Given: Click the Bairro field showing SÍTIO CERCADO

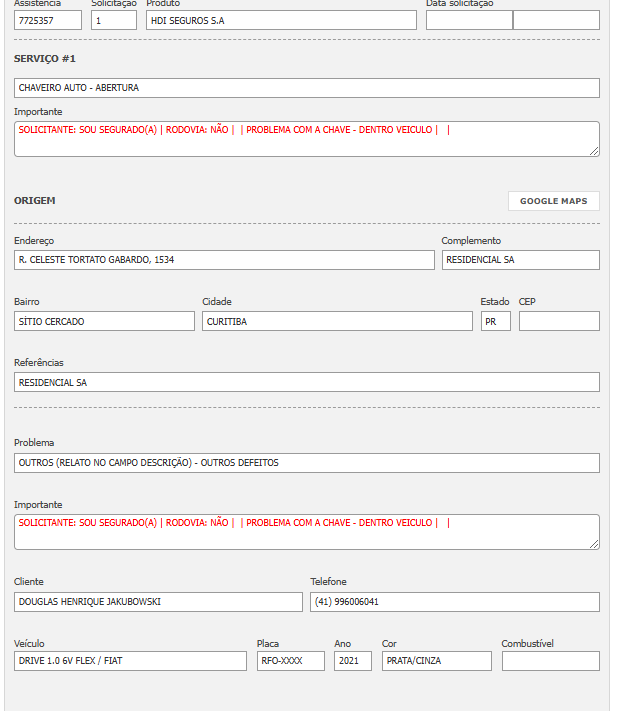Looking at the screenshot, I should (x=104, y=321).
